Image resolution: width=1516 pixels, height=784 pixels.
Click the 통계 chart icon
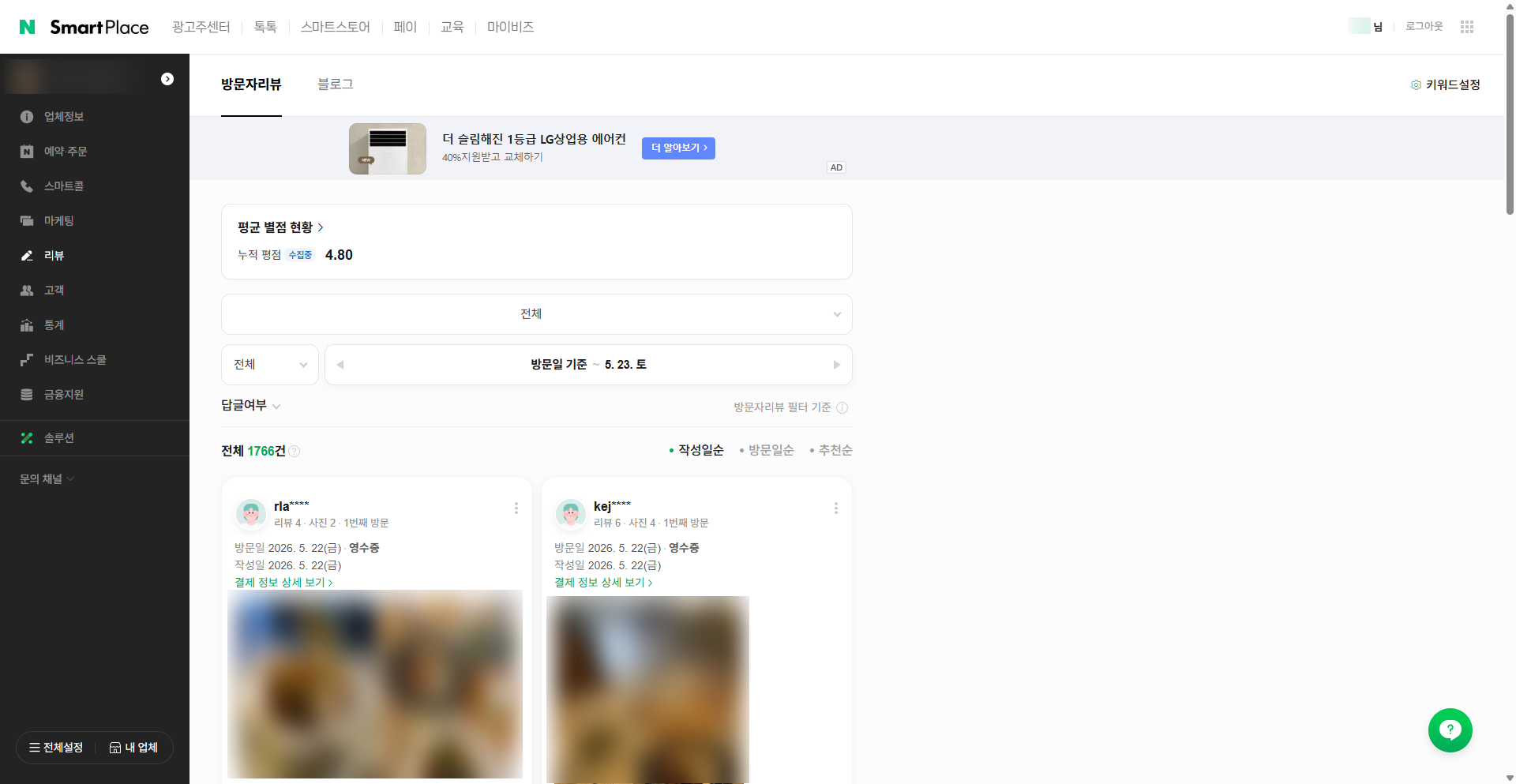tap(27, 325)
